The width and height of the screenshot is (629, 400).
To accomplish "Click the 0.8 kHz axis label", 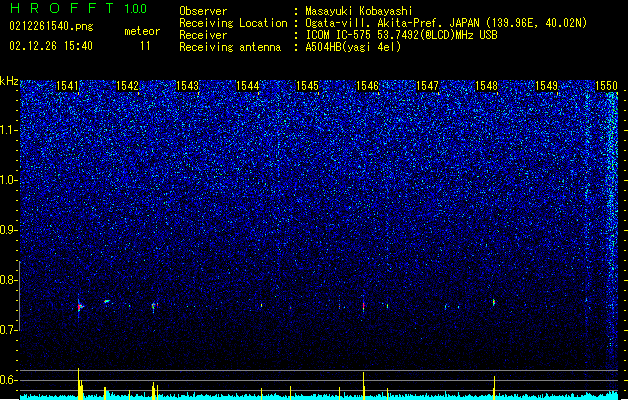I will coord(9,280).
